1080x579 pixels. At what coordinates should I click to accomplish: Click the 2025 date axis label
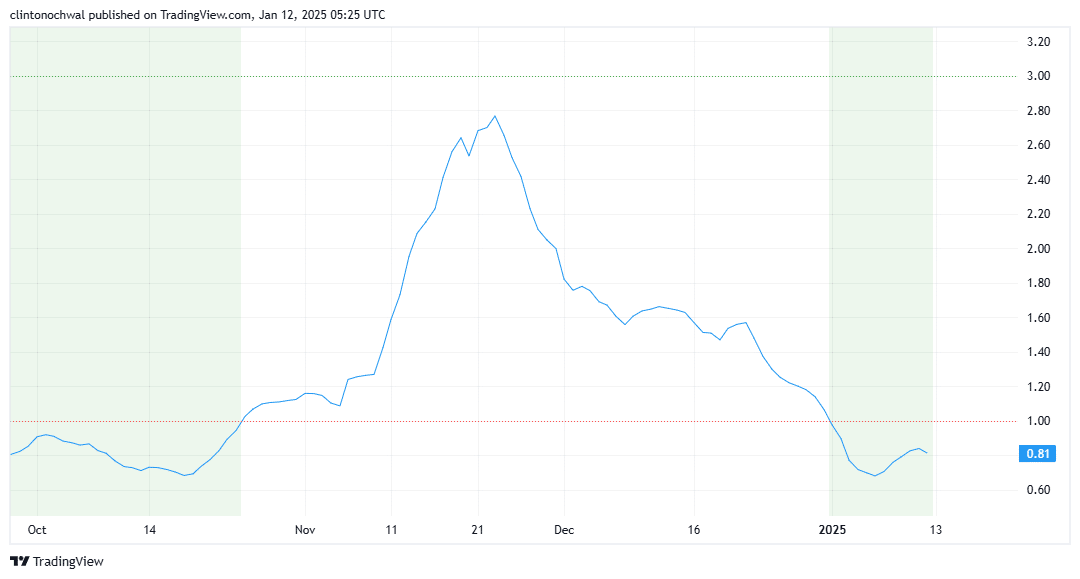coord(832,529)
